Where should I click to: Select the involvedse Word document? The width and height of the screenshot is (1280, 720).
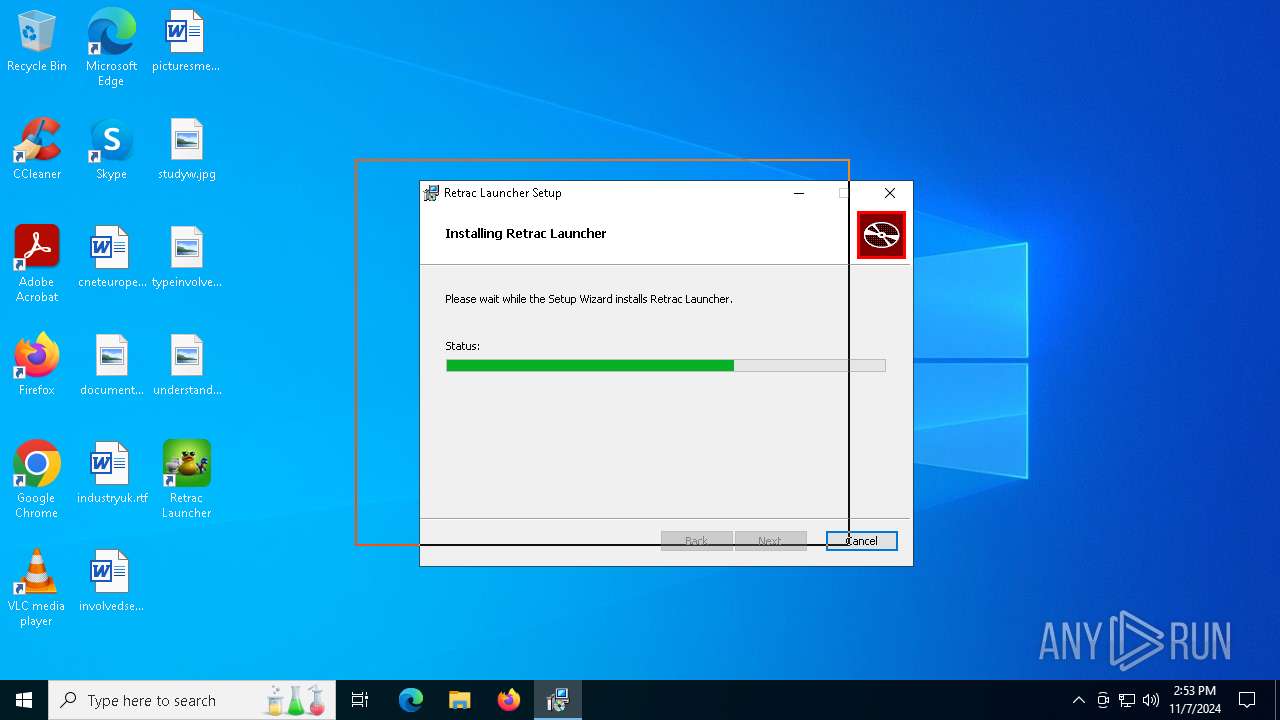click(x=111, y=581)
